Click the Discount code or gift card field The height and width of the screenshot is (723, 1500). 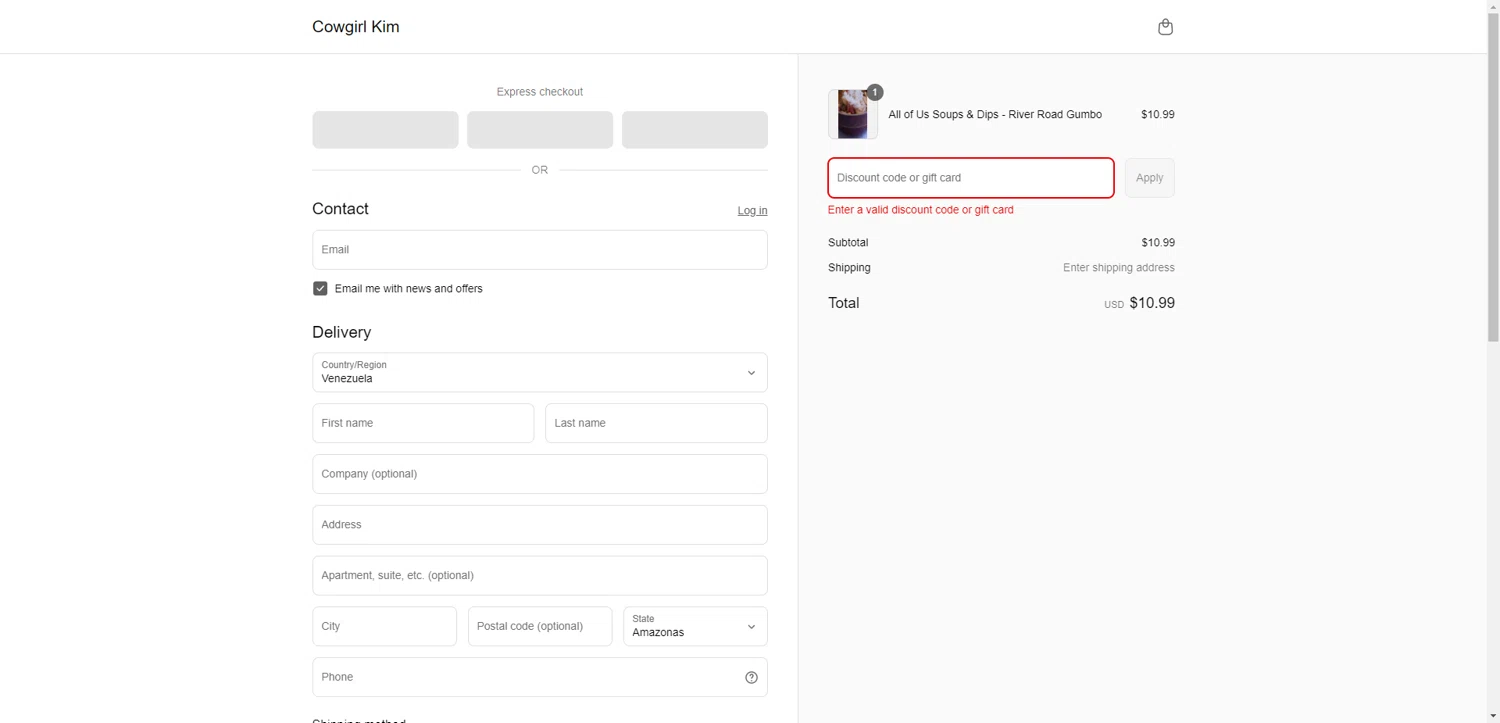click(971, 178)
